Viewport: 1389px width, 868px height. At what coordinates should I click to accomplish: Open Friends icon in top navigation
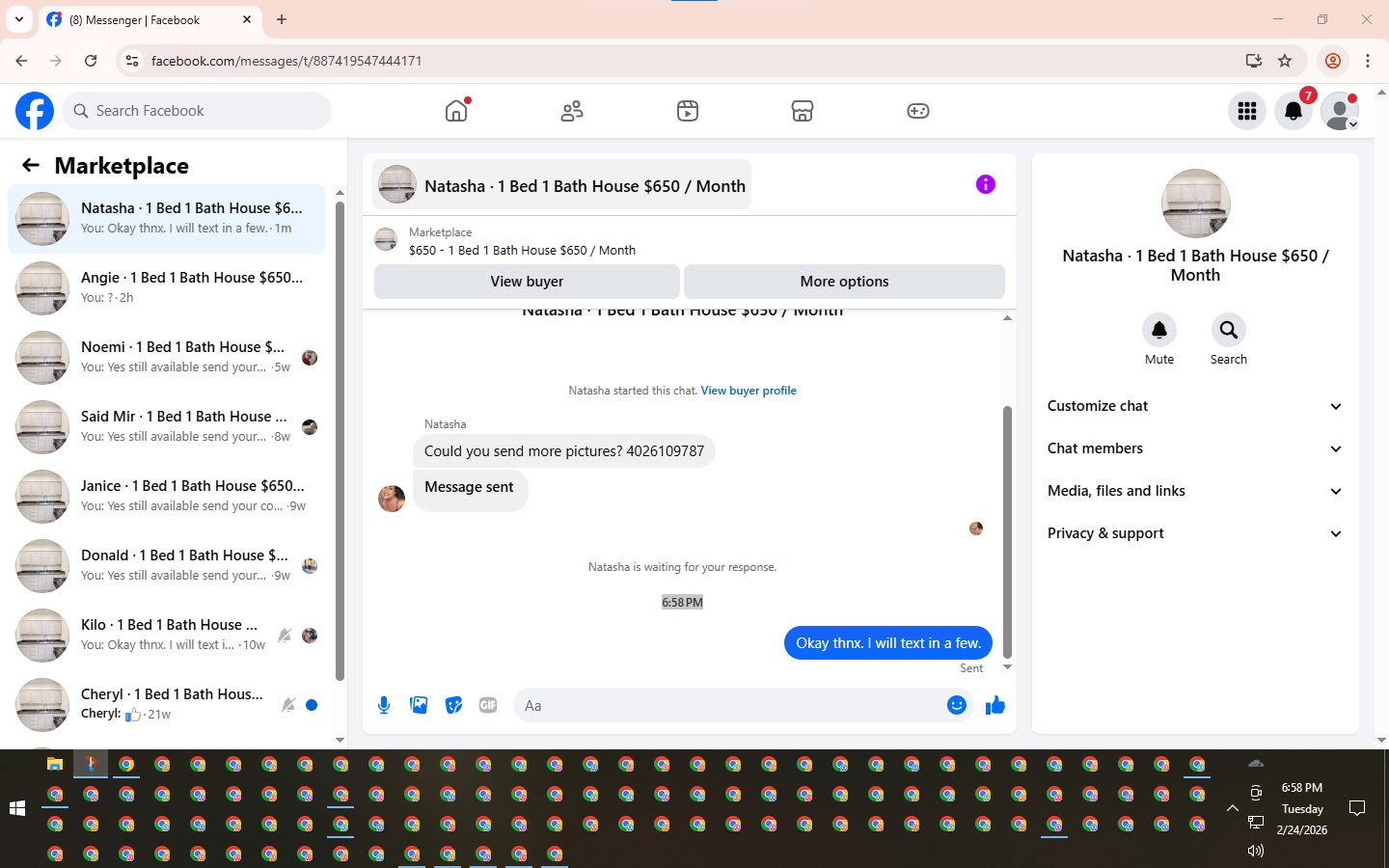click(572, 111)
